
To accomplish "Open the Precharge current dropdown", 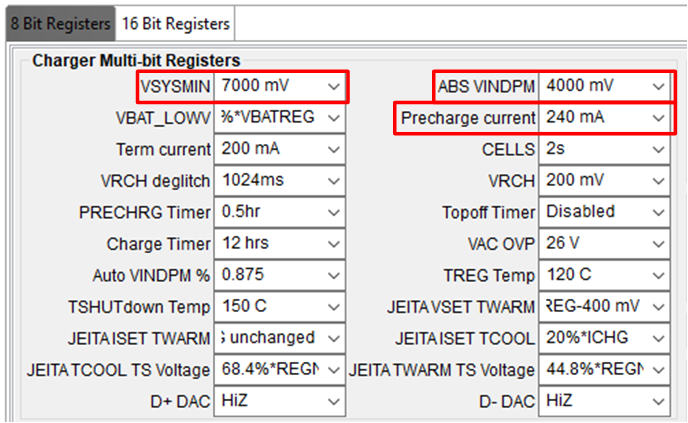I will [x=605, y=118].
